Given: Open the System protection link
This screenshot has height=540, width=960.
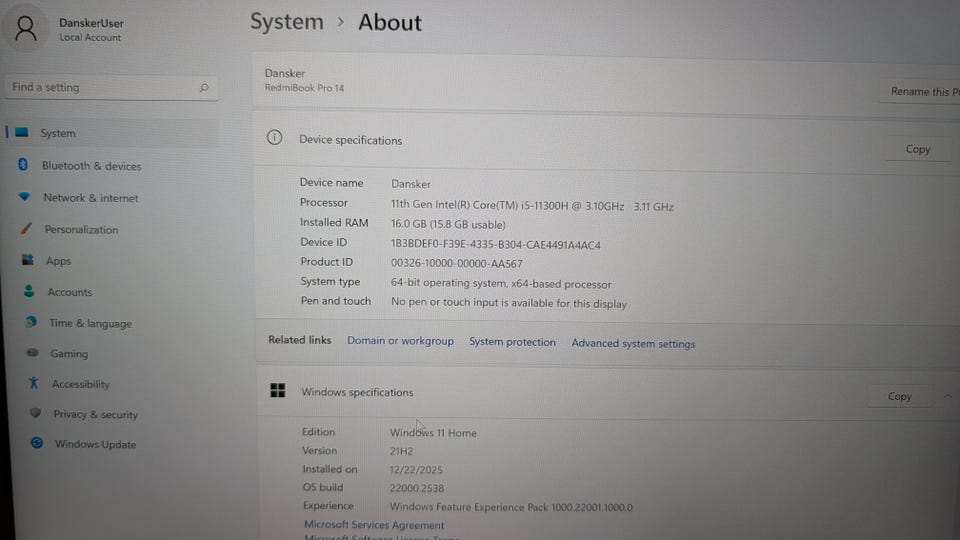Looking at the screenshot, I should (x=512, y=342).
